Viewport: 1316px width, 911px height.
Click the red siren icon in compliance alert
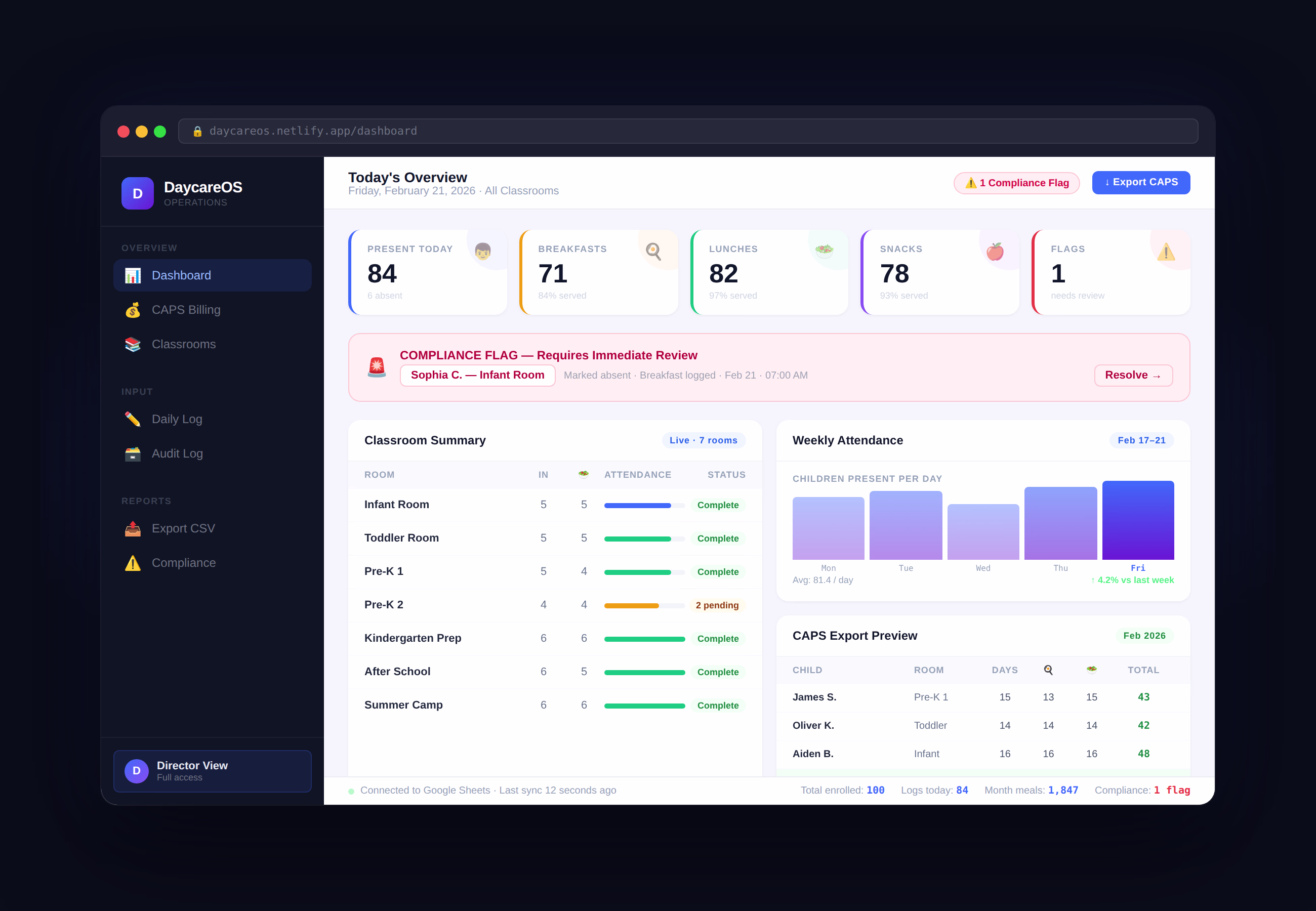pyautogui.click(x=377, y=367)
